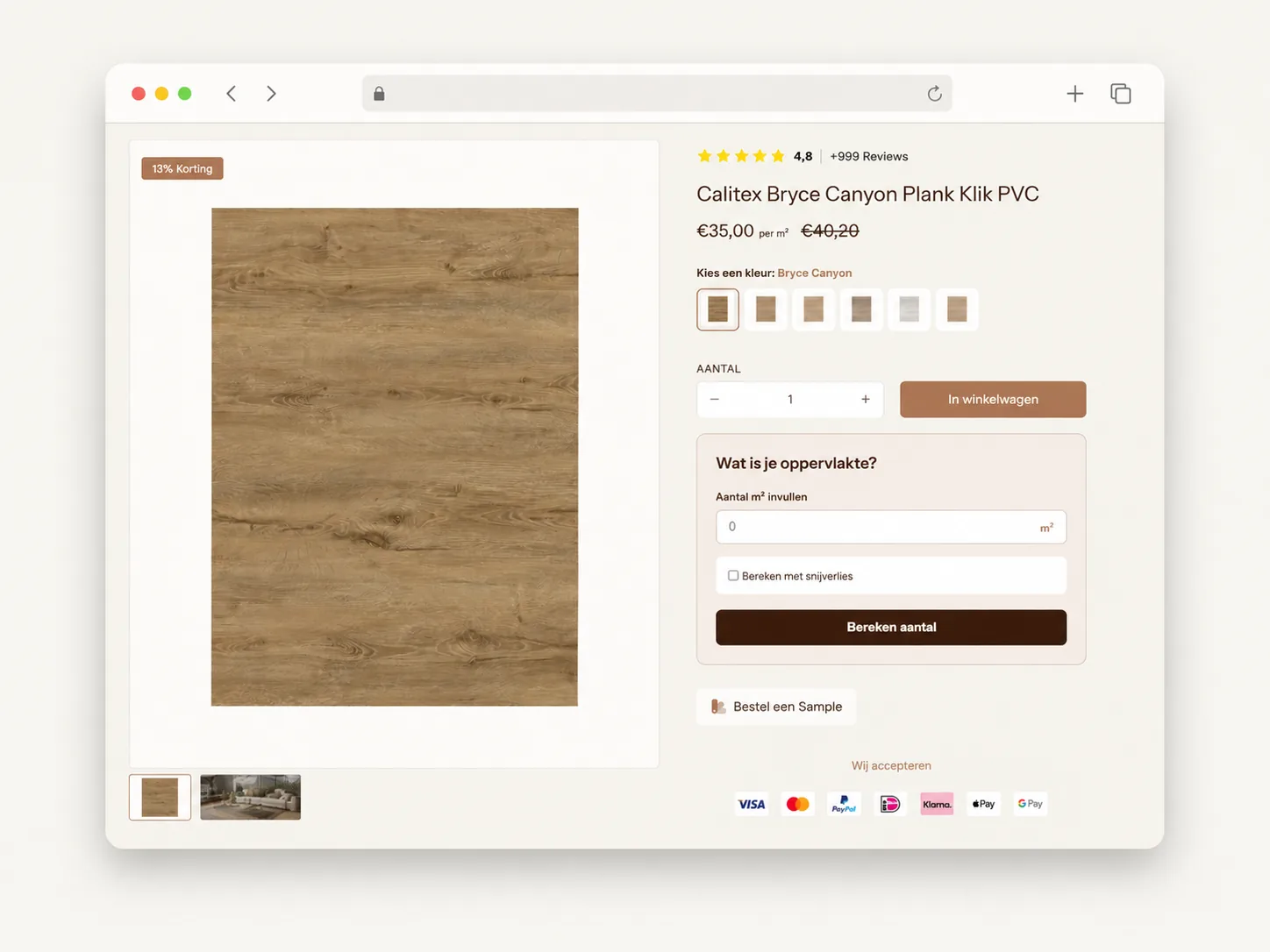The width and height of the screenshot is (1270, 952).
Task: Select the light grey fifth color swatch
Action: point(909,309)
